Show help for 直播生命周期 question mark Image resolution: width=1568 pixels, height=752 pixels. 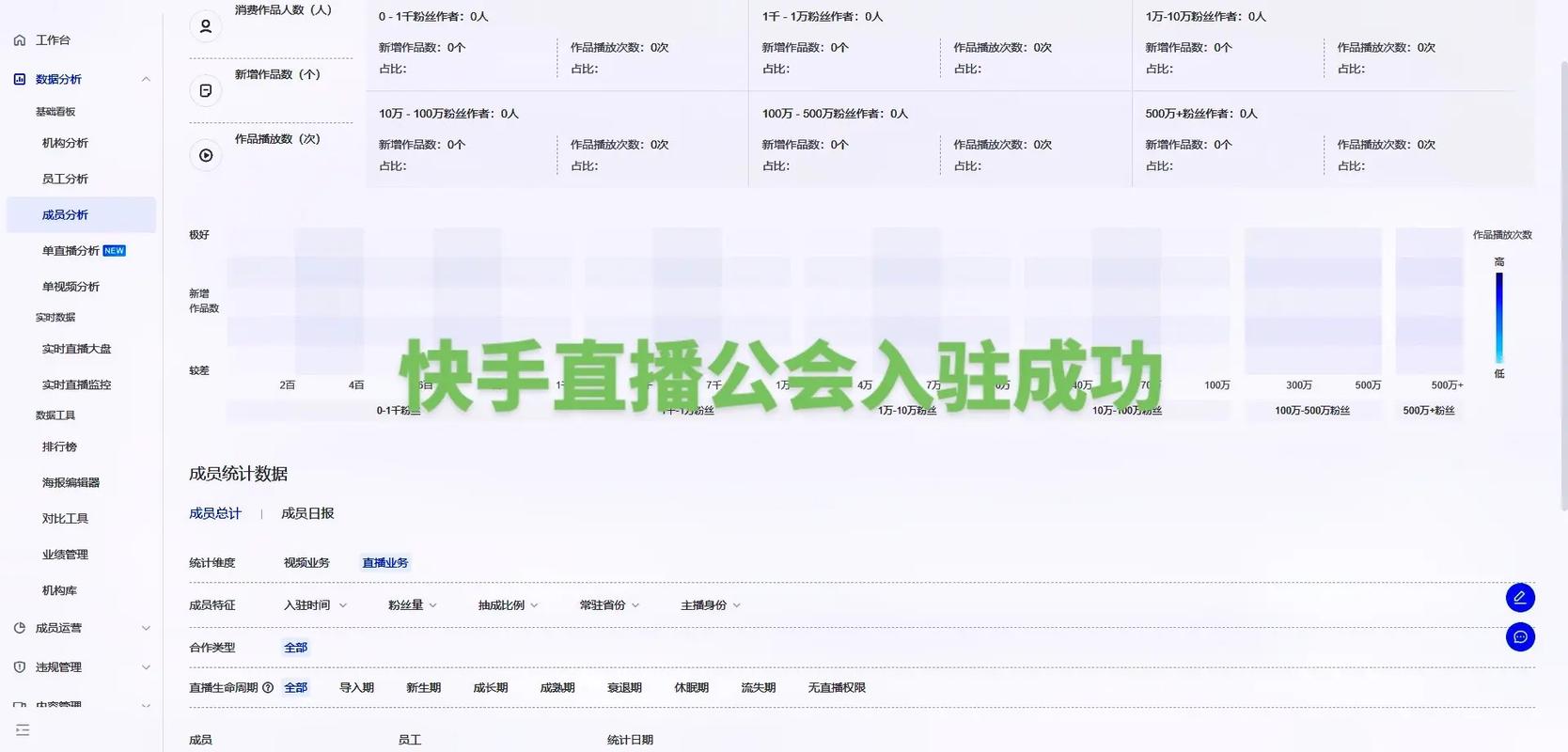[268, 688]
